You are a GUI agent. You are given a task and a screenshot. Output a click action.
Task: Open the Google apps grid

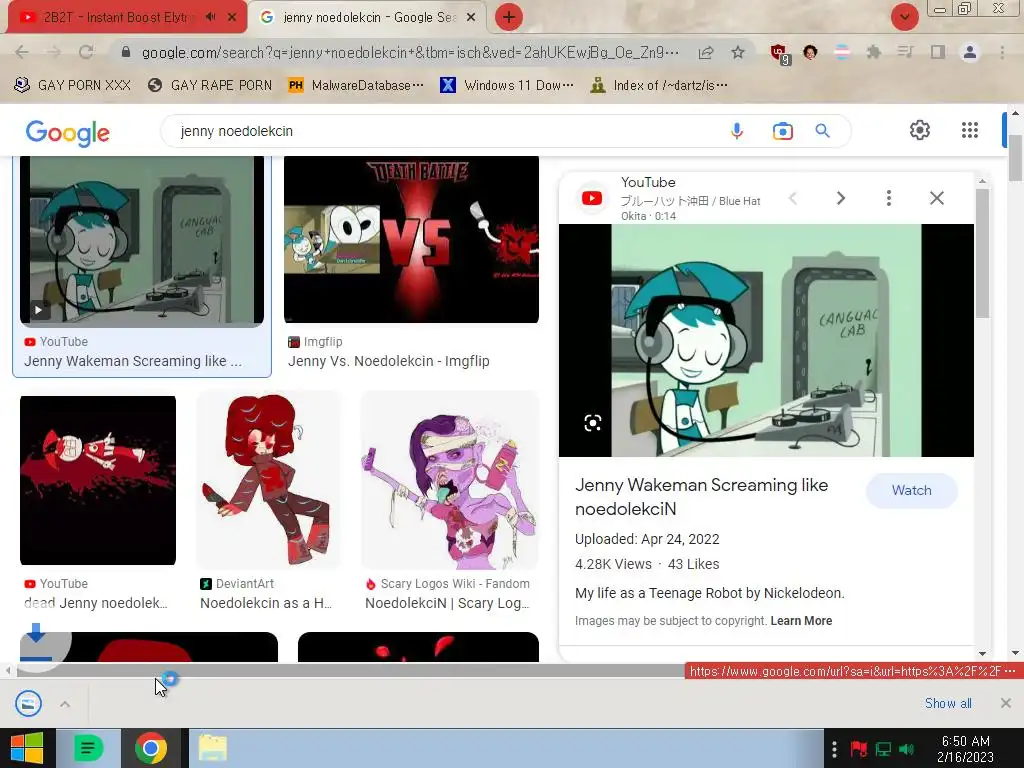pyautogui.click(x=970, y=130)
